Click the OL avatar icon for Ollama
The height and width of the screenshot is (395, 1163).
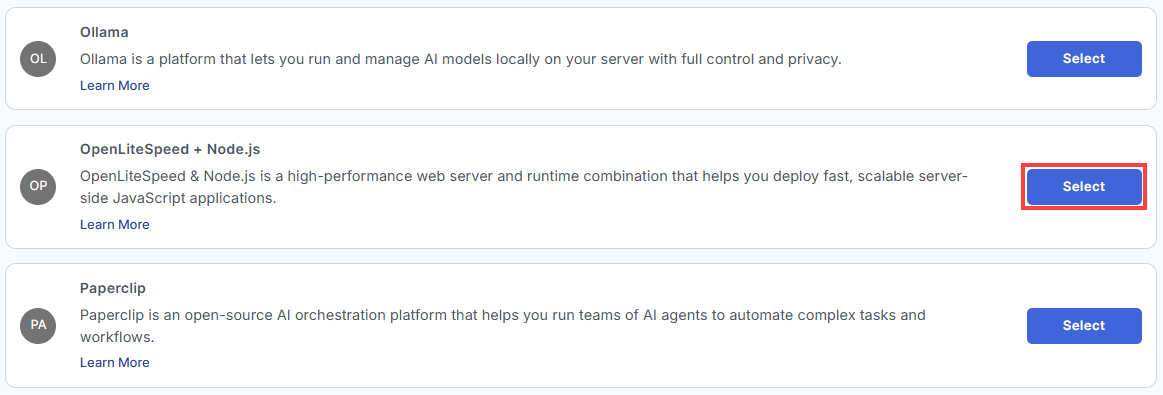pos(39,59)
